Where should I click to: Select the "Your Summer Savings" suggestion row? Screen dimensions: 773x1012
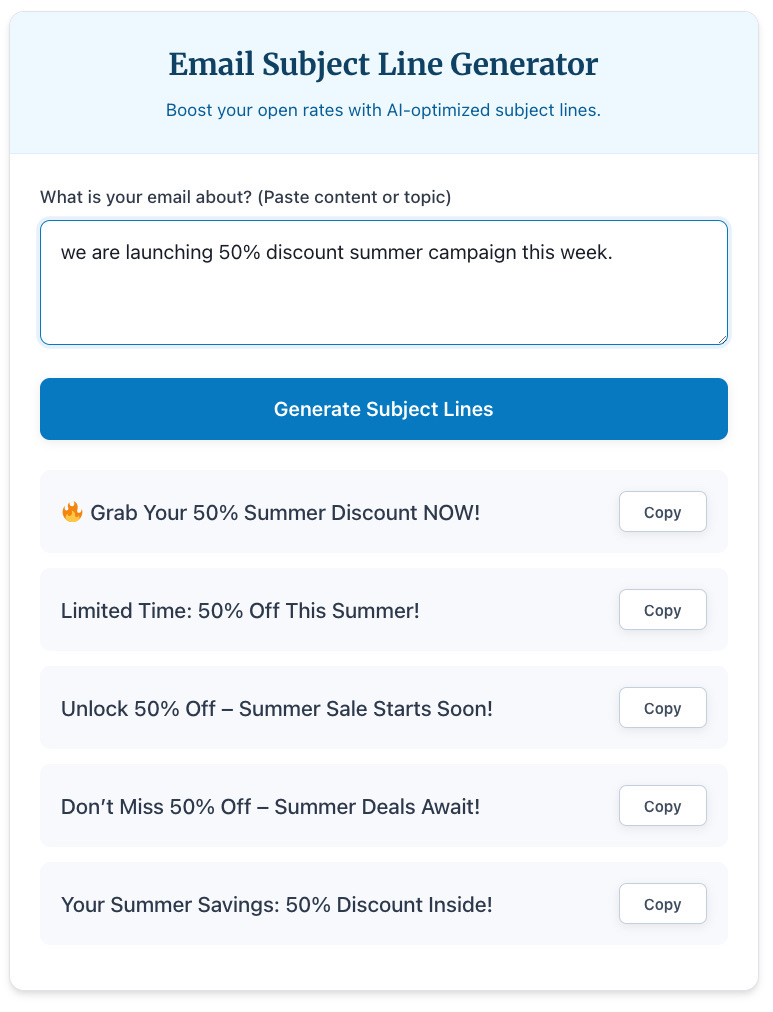(300, 903)
